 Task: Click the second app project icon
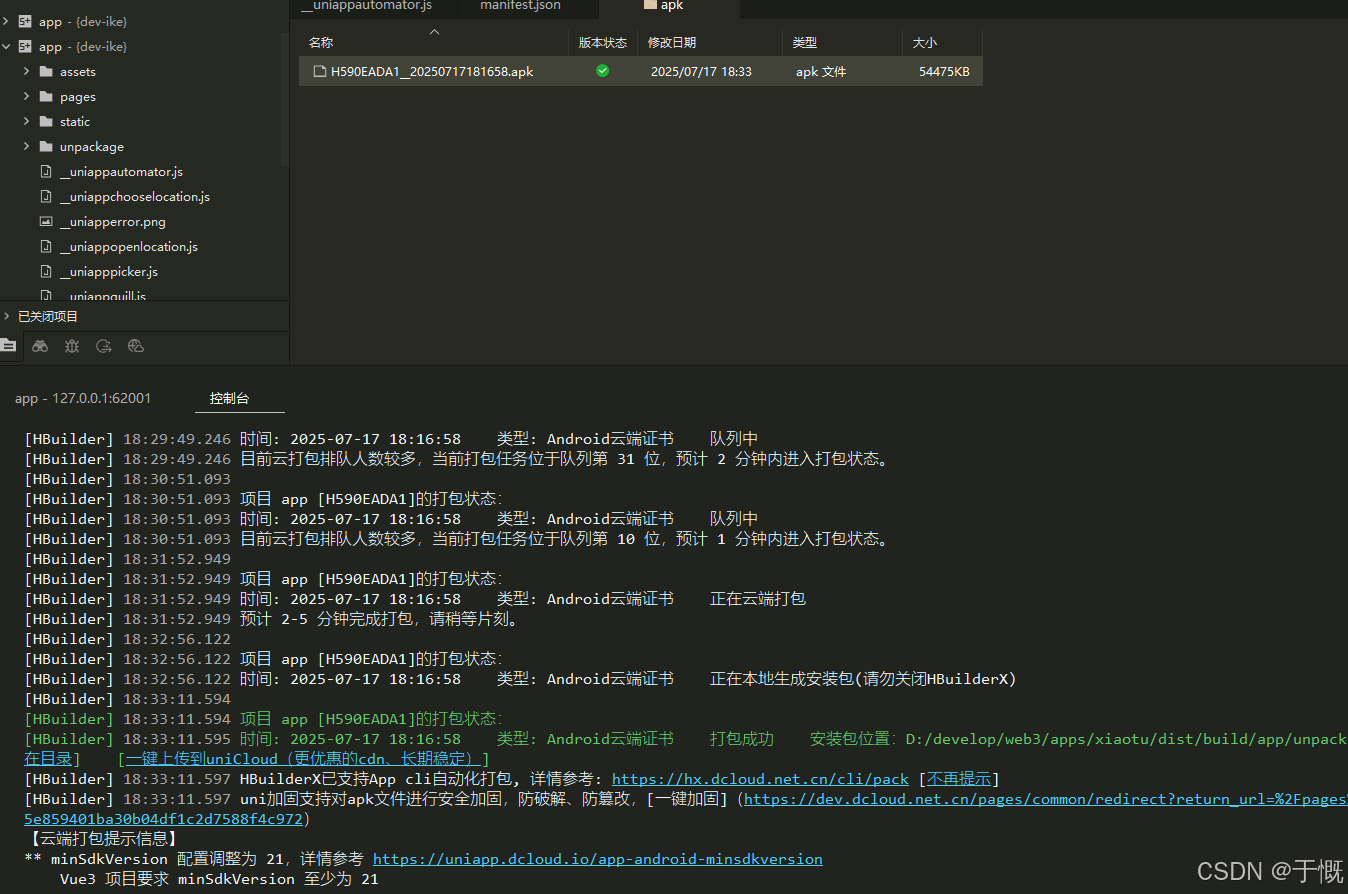26,47
